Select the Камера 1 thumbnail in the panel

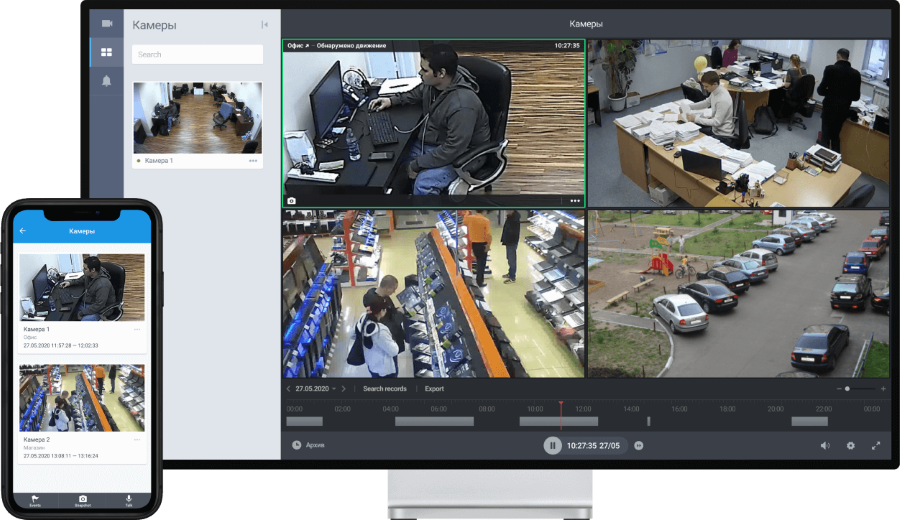tap(197, 117)
